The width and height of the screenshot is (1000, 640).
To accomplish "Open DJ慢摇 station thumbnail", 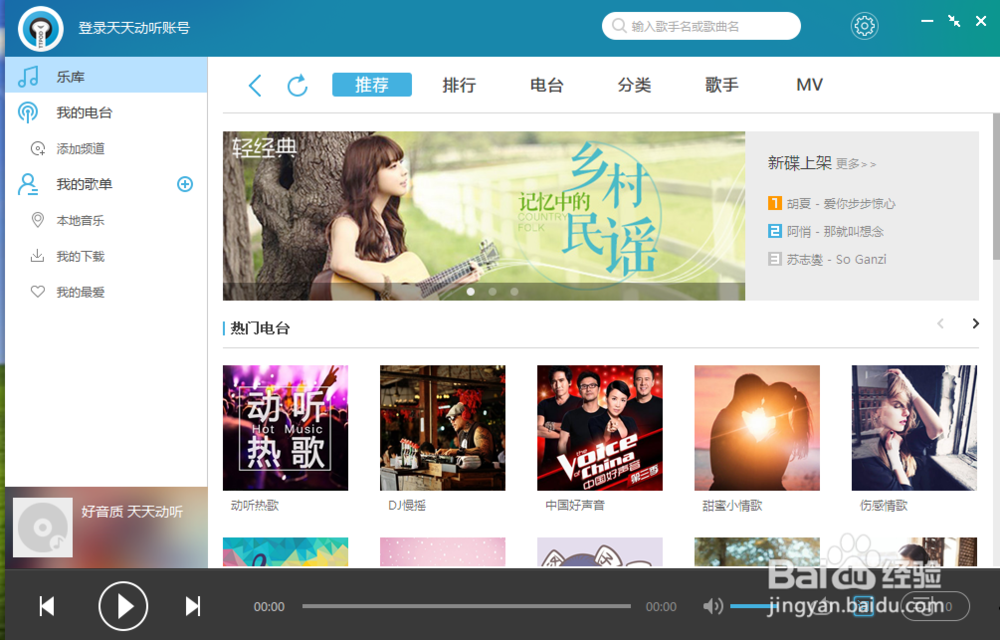I will click(x=443, y=428).
